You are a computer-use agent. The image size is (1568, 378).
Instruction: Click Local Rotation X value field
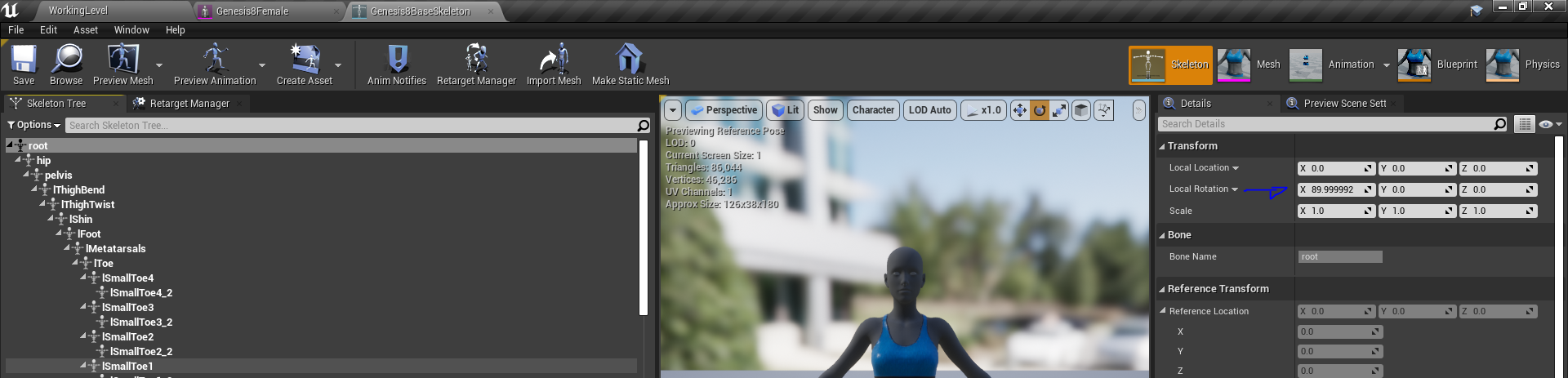pos(1336,189)
